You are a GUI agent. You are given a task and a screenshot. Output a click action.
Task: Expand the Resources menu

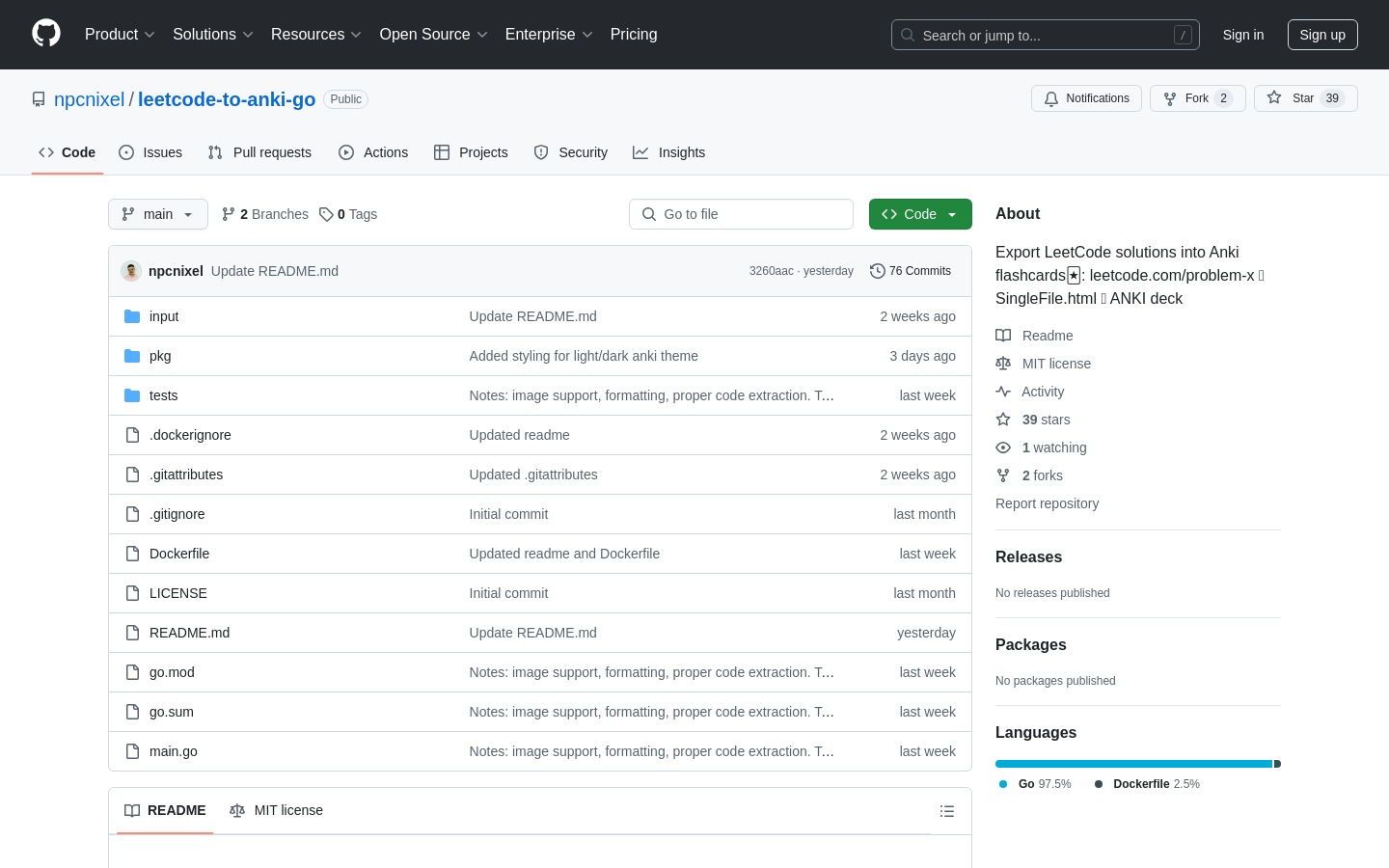(x=316, y=35)
